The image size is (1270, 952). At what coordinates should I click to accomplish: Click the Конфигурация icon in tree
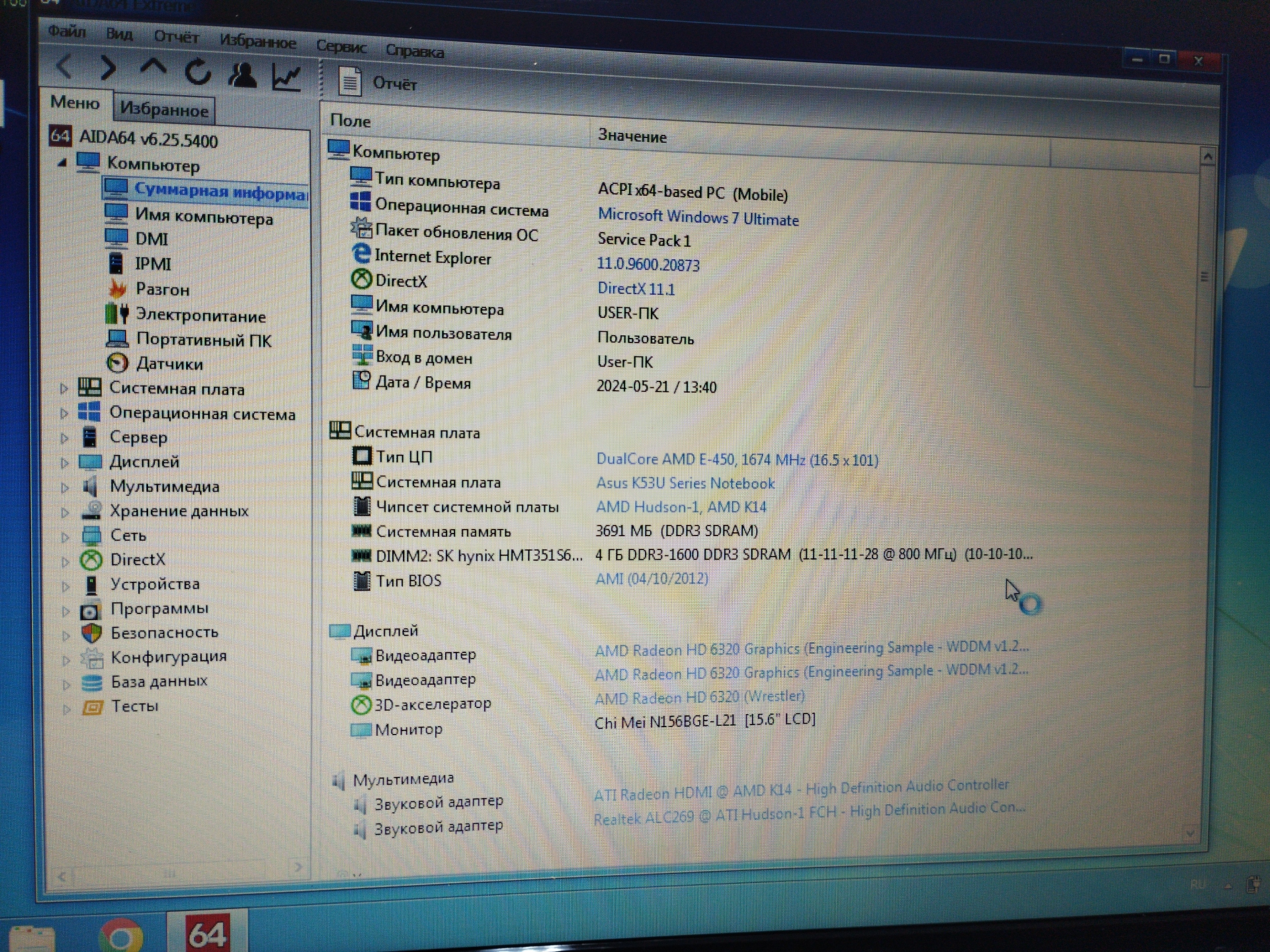(92, 658)
